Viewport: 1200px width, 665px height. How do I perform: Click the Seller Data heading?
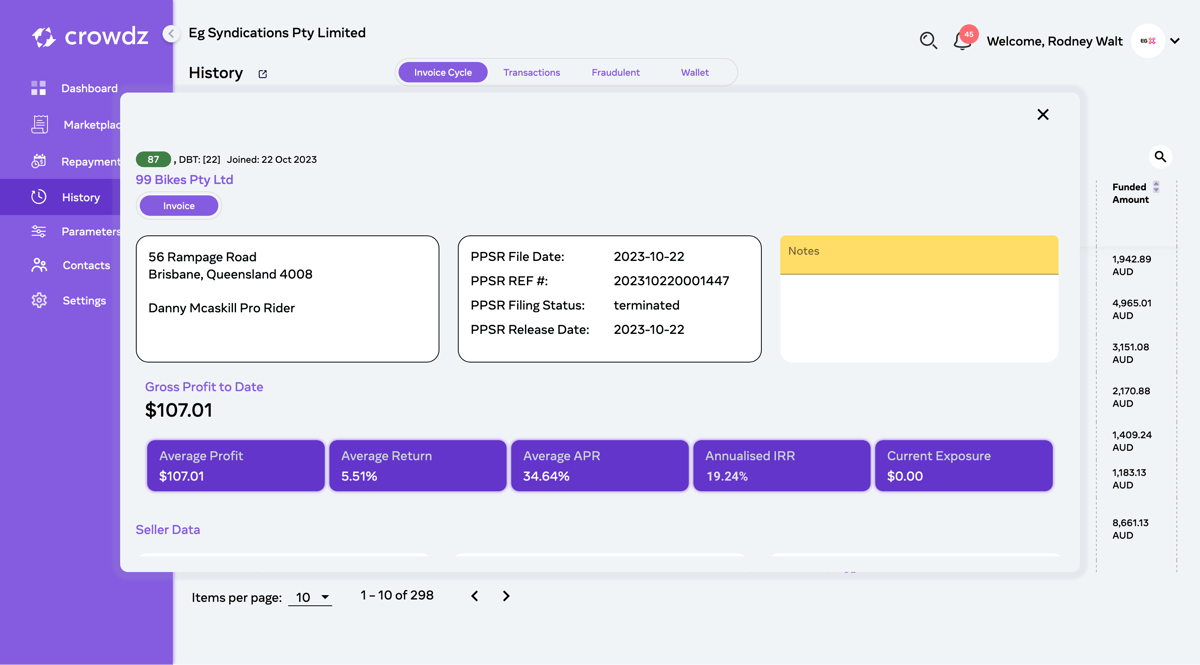click(x=168, y=530)
